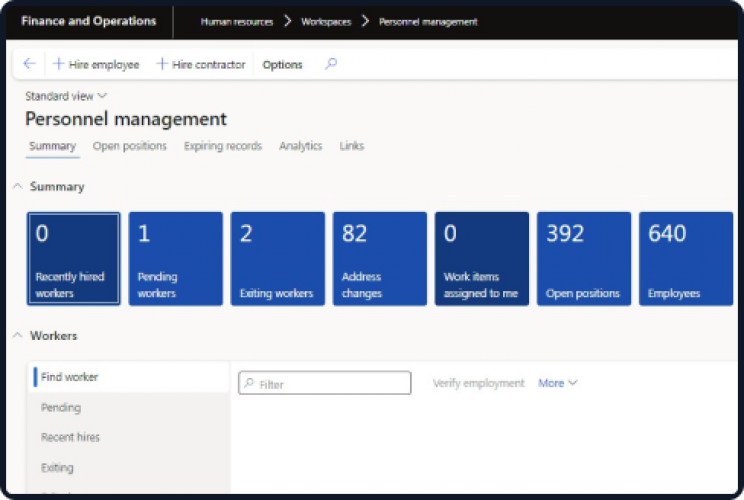This screenshot has height=500, width=744.
Task: Click the back arrow icon
Action: (29, 64)
